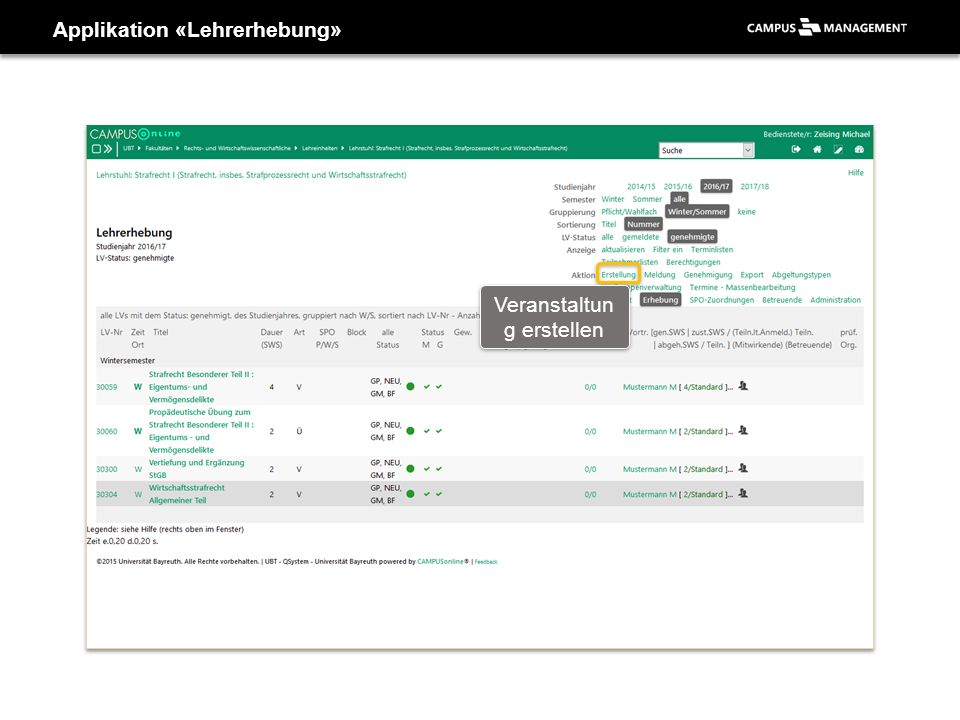The image size is (960, 720).
Task: Open the Hilfe link
Action: point(856,173)
